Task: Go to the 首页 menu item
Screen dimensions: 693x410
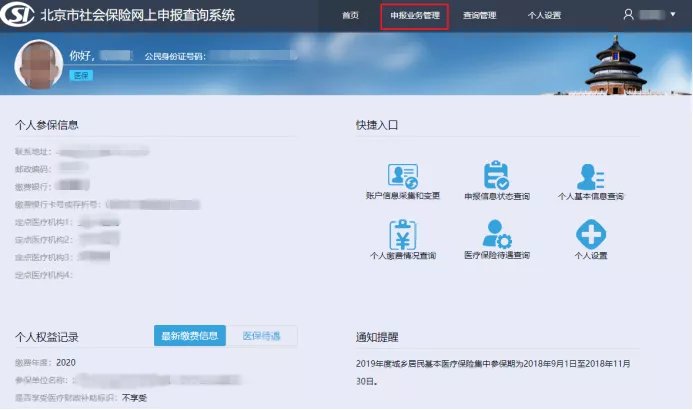Action: click(x=350, y=16)
